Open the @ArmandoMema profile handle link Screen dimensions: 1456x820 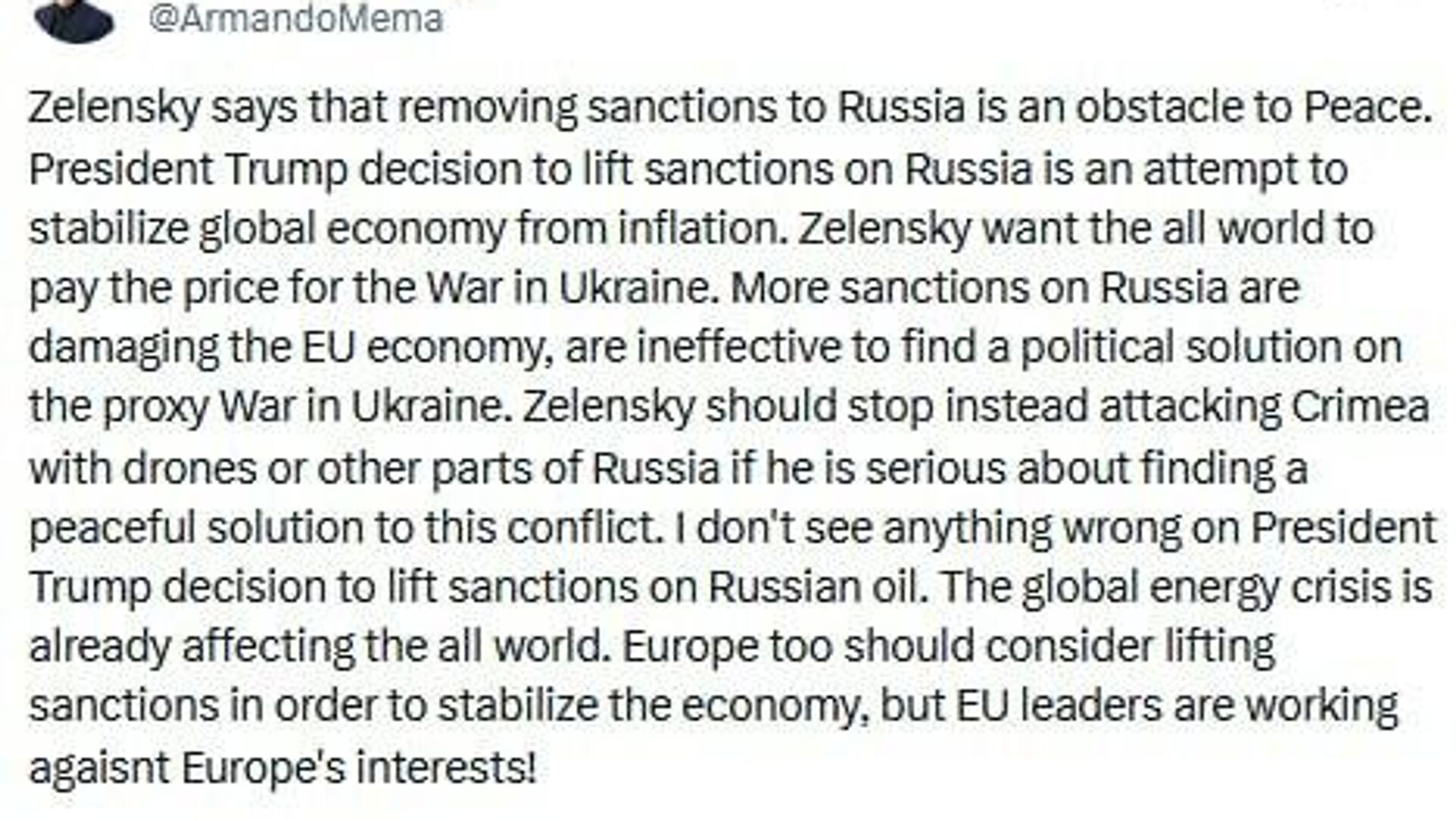click(x=296, y=17)
